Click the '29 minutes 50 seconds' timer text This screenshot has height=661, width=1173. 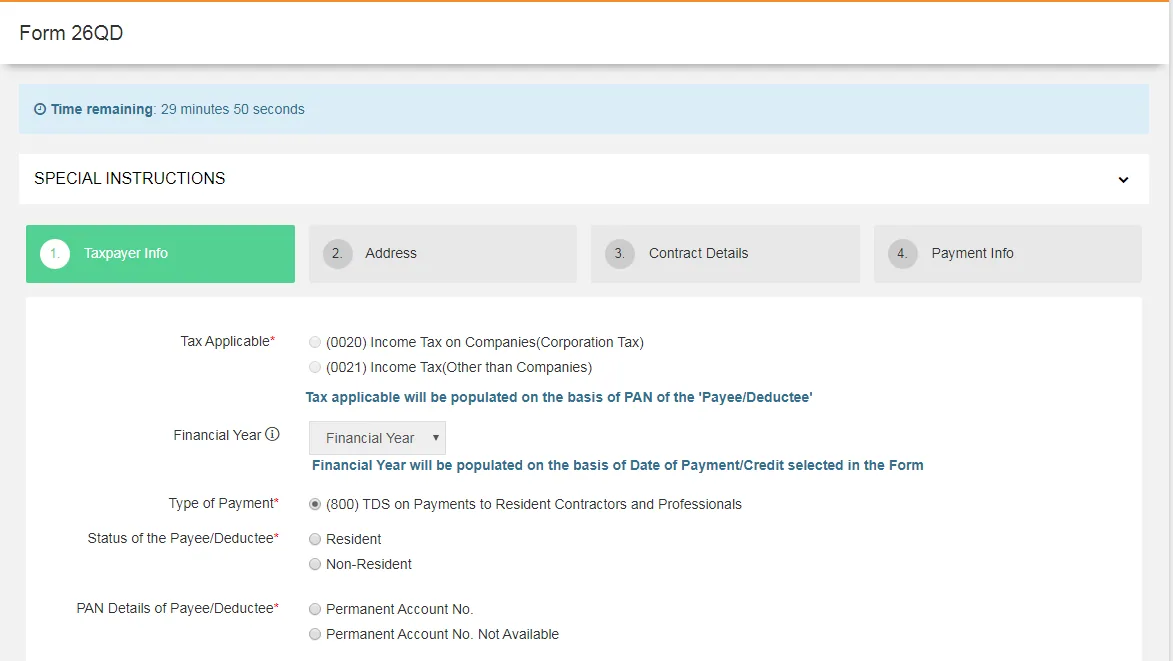[233, 109]
